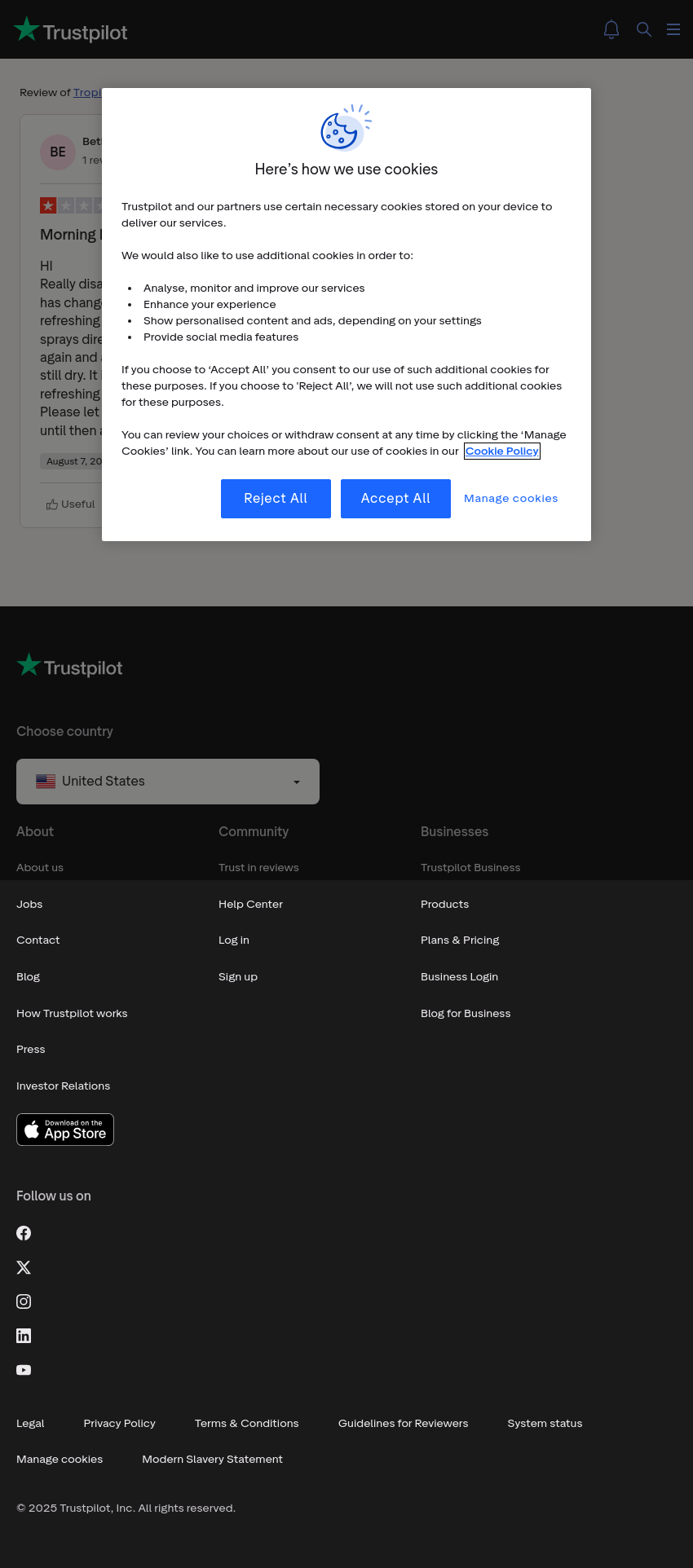Open the Contact footer link
This screenshot has height=1568, width=693.
click(38, 940)
